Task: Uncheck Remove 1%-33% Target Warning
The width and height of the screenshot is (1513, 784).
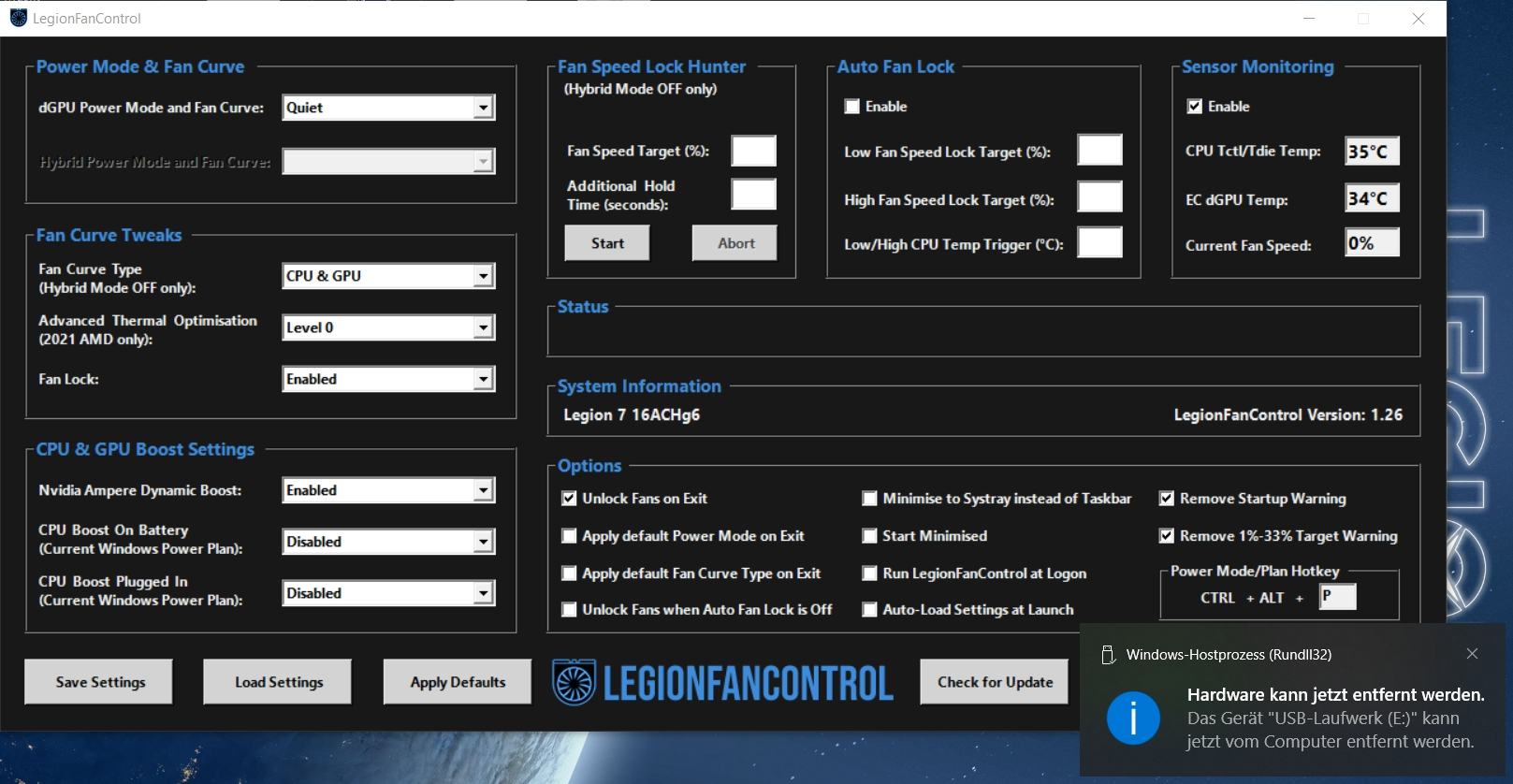Action: point(1167,536)
